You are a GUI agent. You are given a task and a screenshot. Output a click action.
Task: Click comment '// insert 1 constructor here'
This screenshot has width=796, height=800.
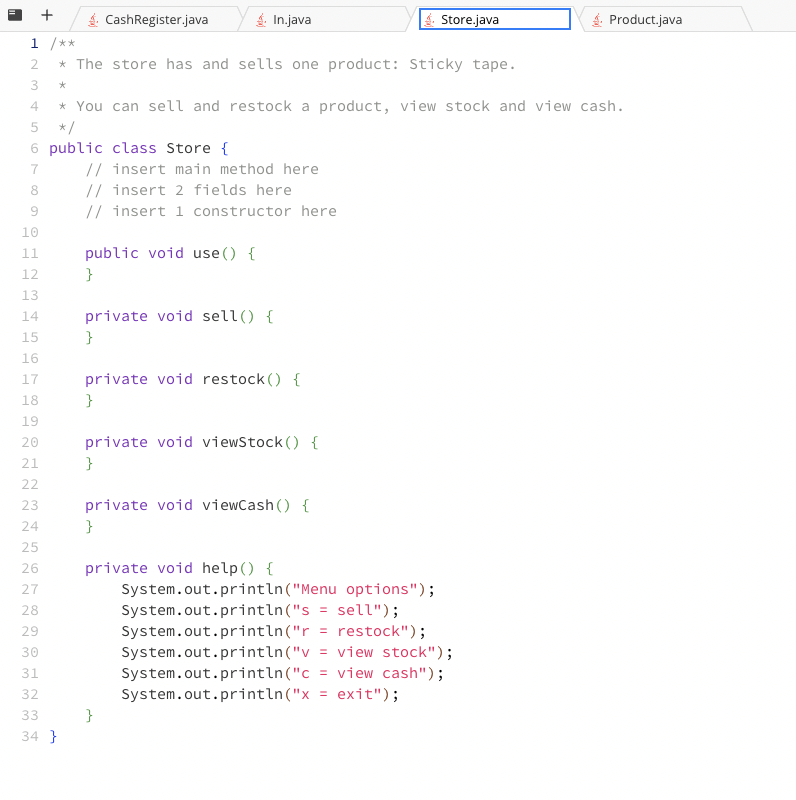click(x=211, y=211)
